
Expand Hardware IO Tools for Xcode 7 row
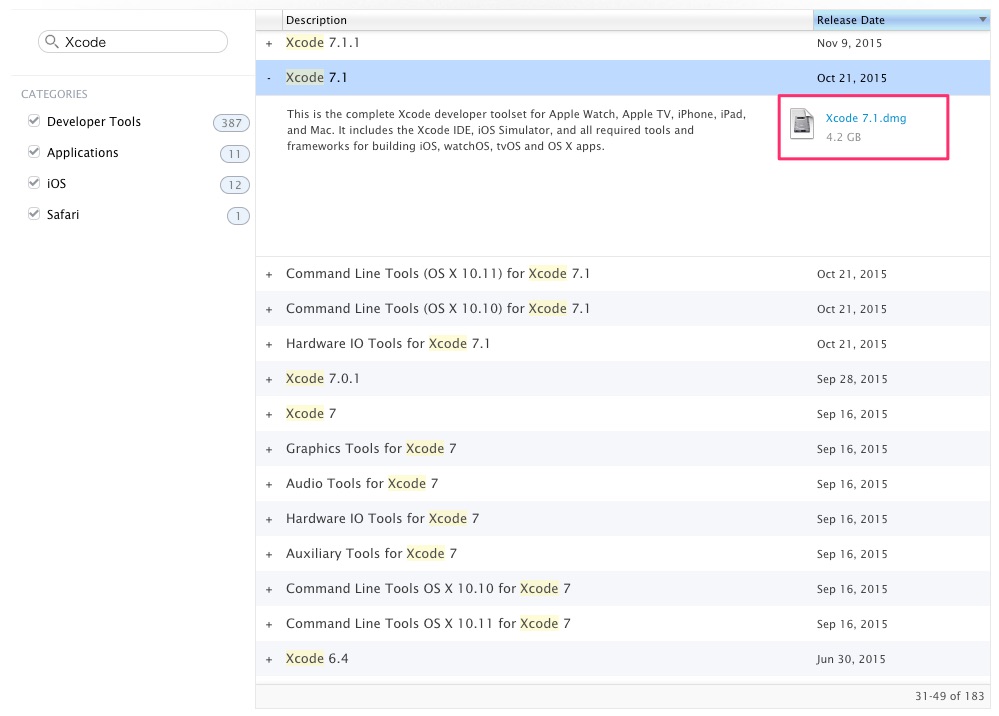[x=269, y=520]
